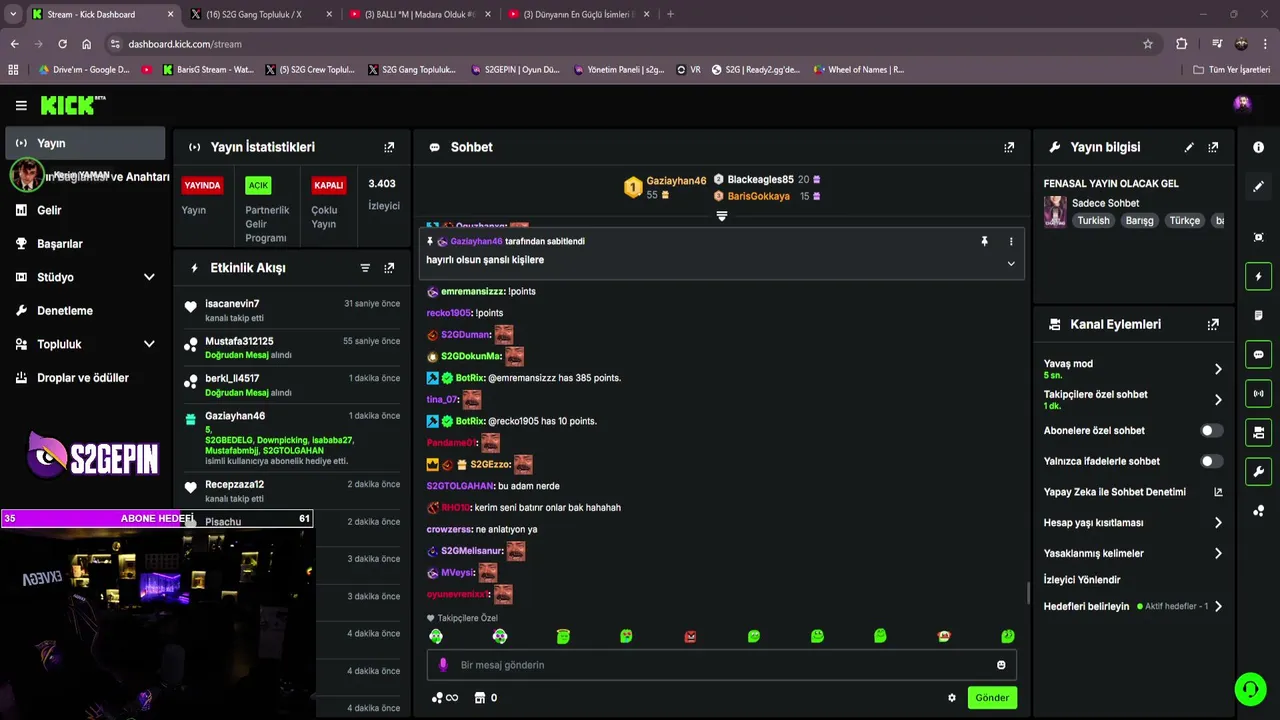Click the document icon in the right rail
The width and height of the screenshot is (1280, 720).
coord(1258,315)
